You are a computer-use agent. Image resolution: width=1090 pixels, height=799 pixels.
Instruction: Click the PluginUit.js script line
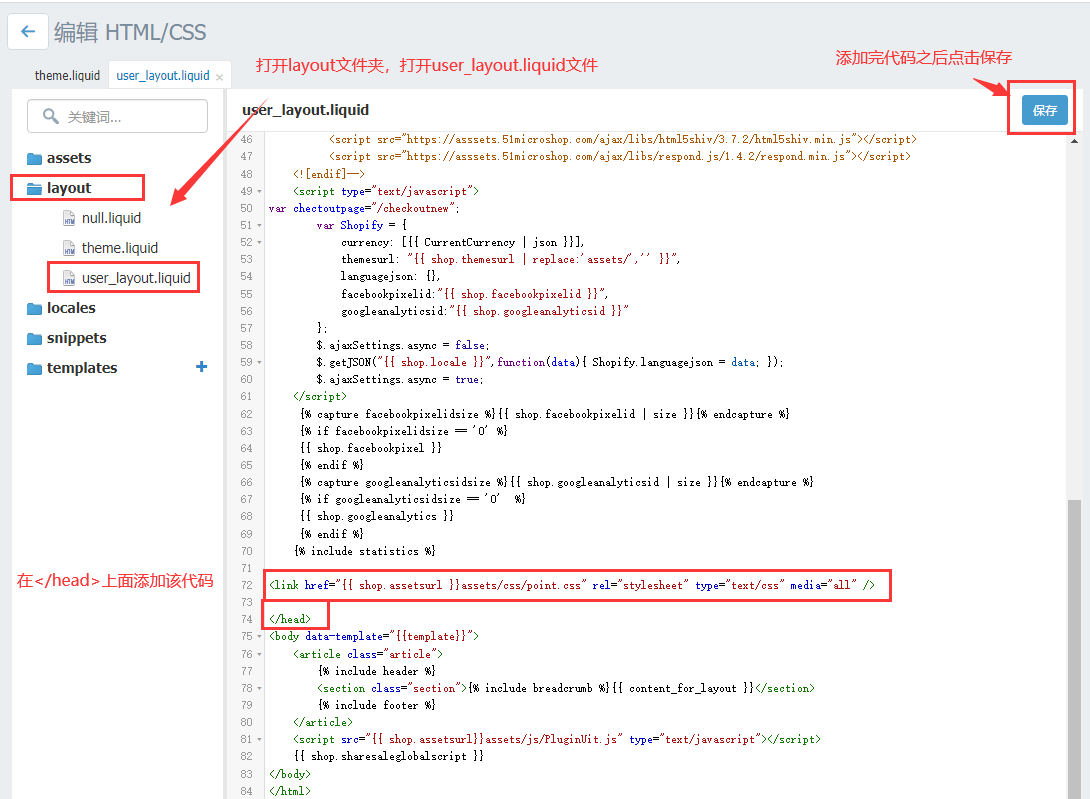(x=557, y=740)
